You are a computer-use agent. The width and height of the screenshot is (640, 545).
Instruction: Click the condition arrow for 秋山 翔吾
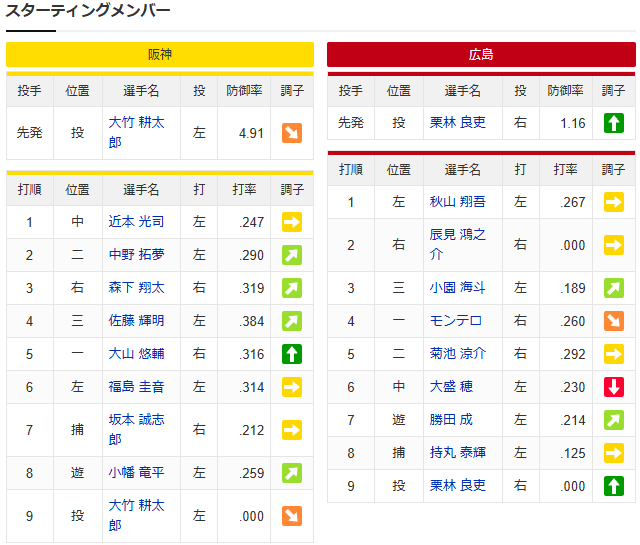(614, 202)
